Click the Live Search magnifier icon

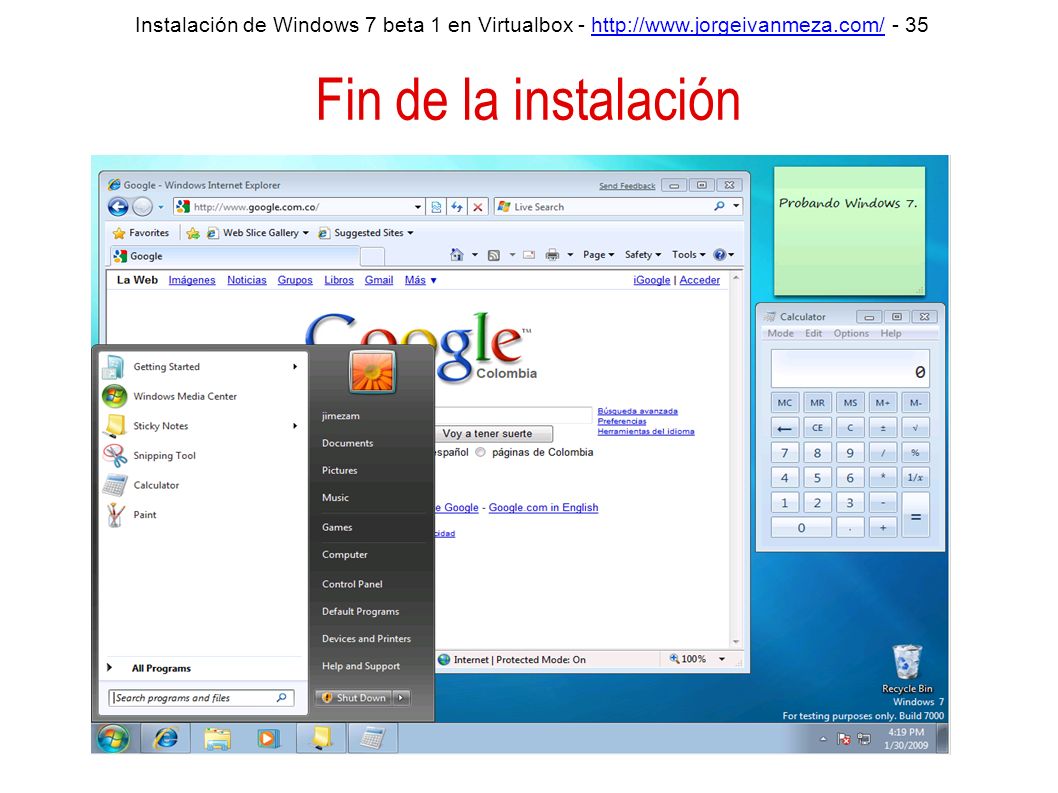(x=719, y=207)
